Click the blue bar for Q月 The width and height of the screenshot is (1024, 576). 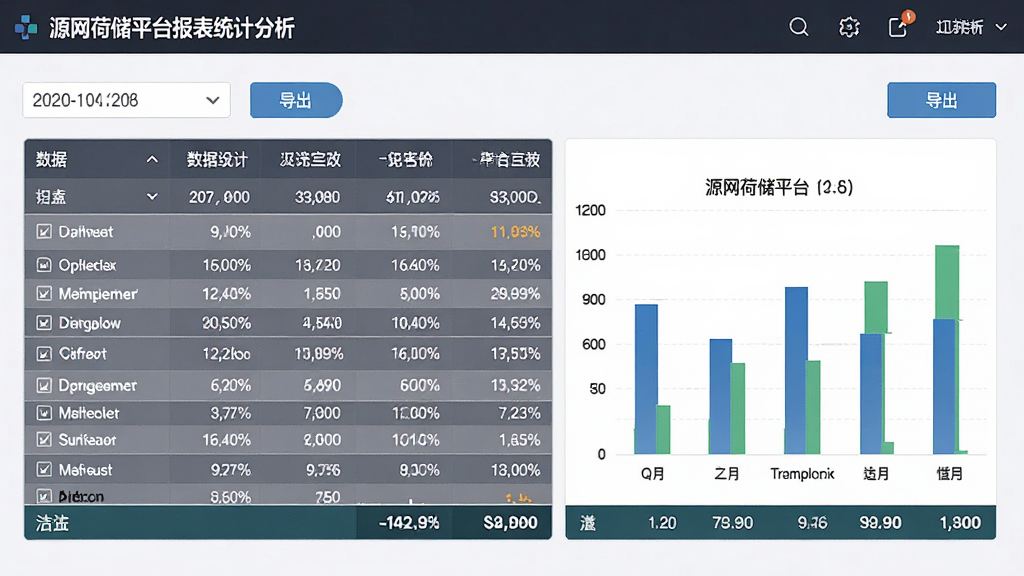pos(646,379)
